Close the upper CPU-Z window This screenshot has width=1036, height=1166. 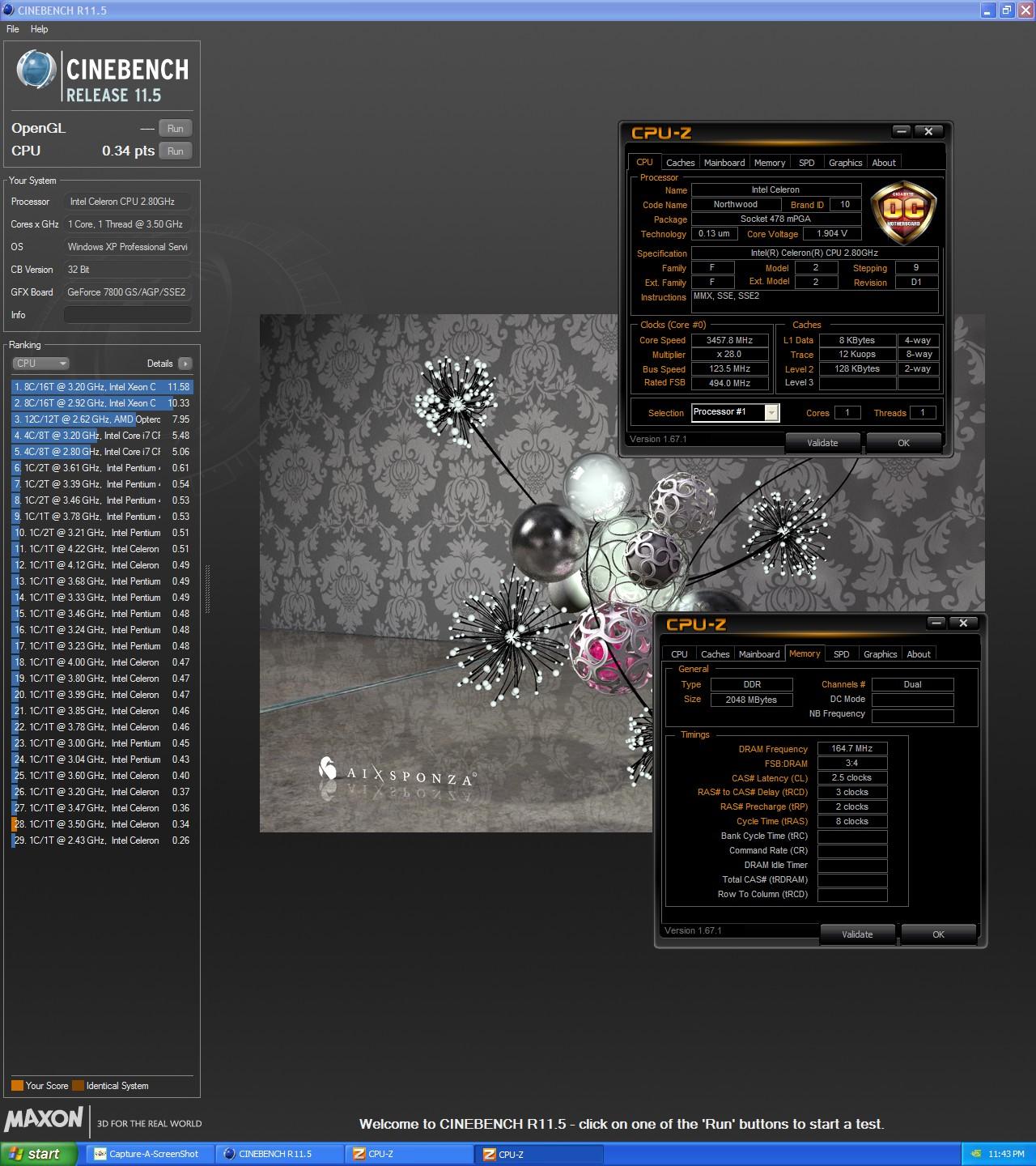click(x=929, y=131)
